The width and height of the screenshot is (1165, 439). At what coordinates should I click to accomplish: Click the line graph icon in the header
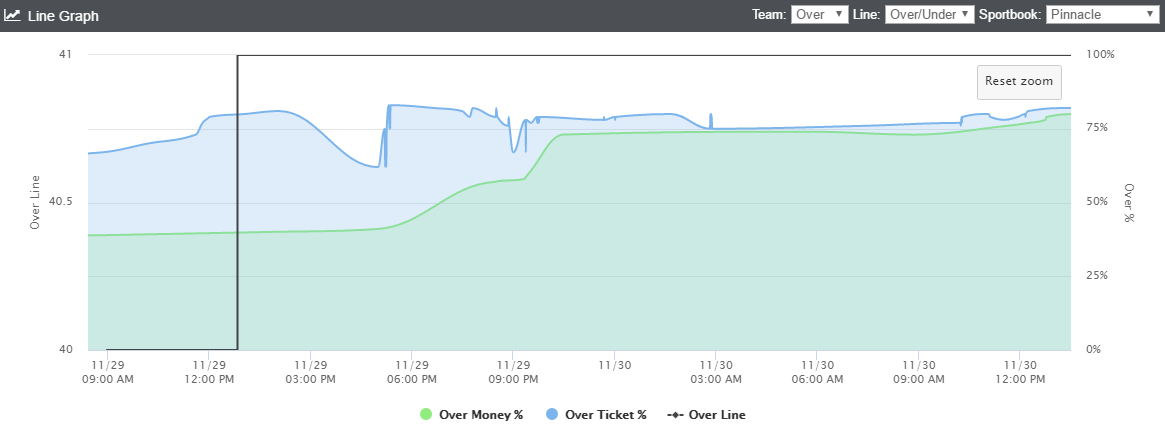[x=12, y=15]
